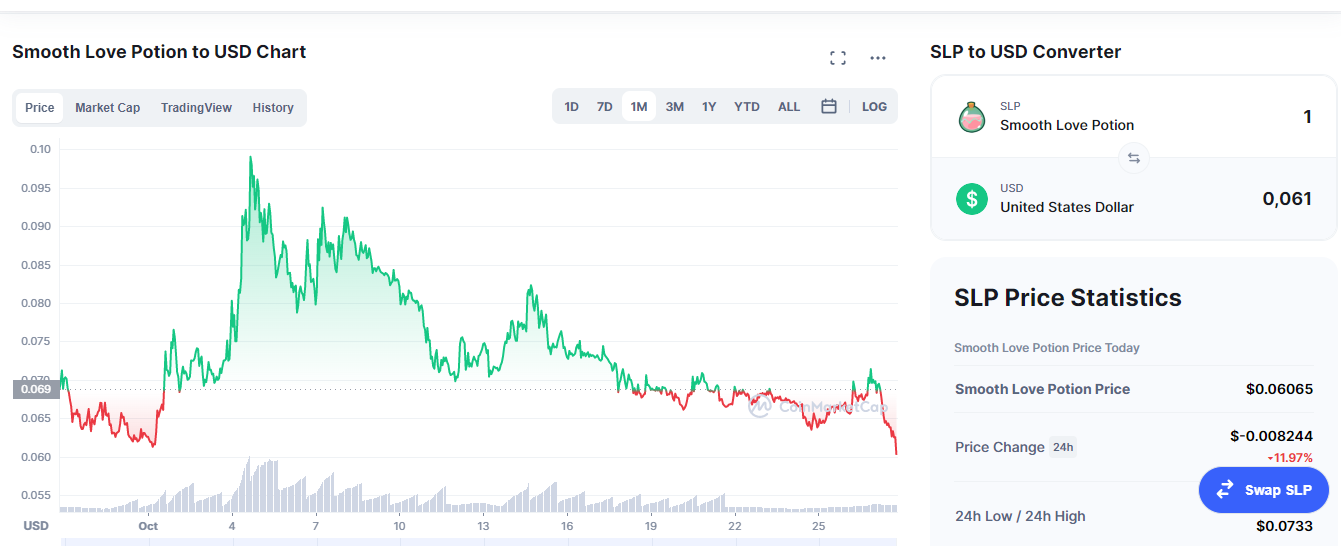Image resolution: width=1341 pixels, height=546 pixels.
Task: Switch chart range to 3M
Action: [x=675, y=106]
